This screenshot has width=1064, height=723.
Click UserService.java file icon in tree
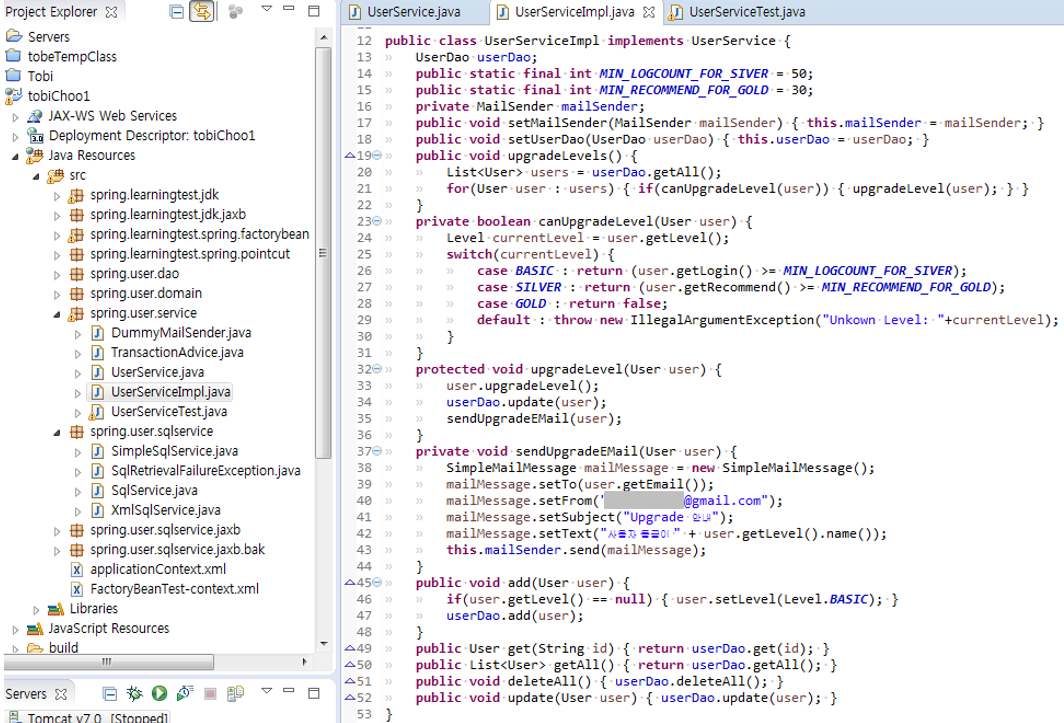(98, 372)
